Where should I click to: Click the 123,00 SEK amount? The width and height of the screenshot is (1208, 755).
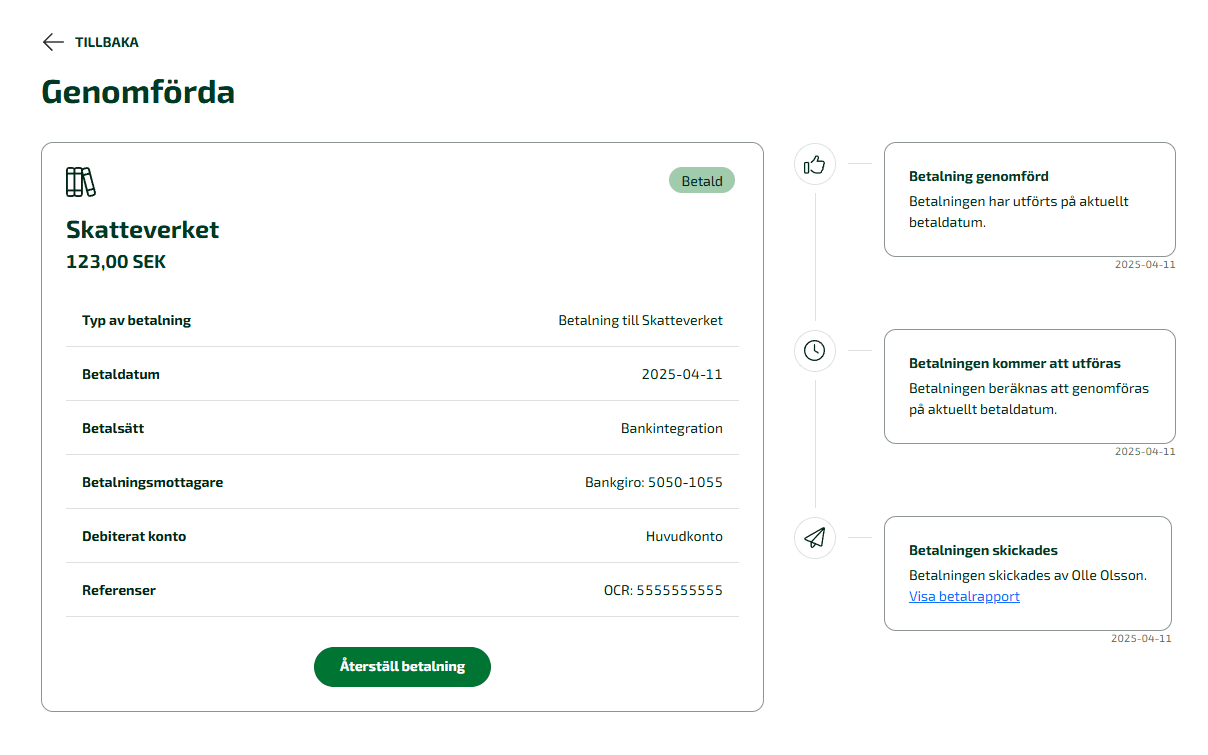(116, 262)
